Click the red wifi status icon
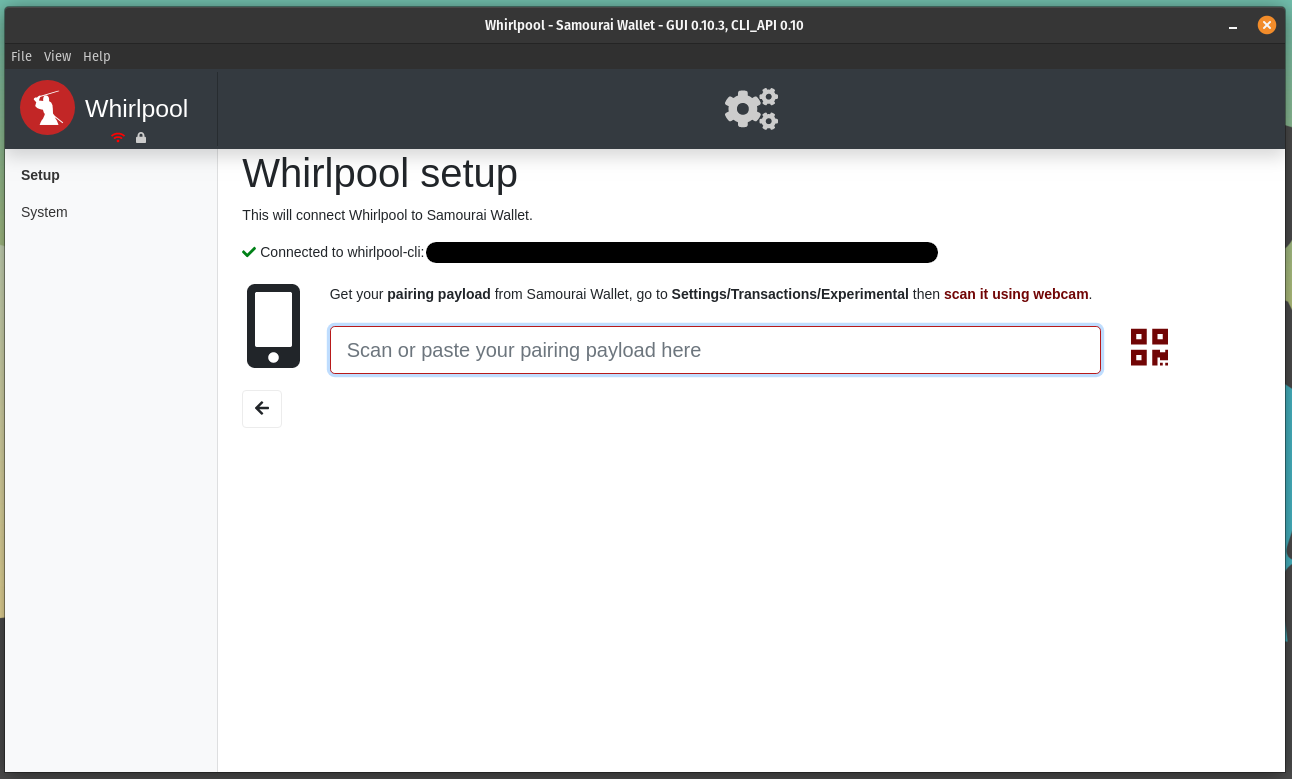This screenshot has height=779, width=1292. coord(118,137)
